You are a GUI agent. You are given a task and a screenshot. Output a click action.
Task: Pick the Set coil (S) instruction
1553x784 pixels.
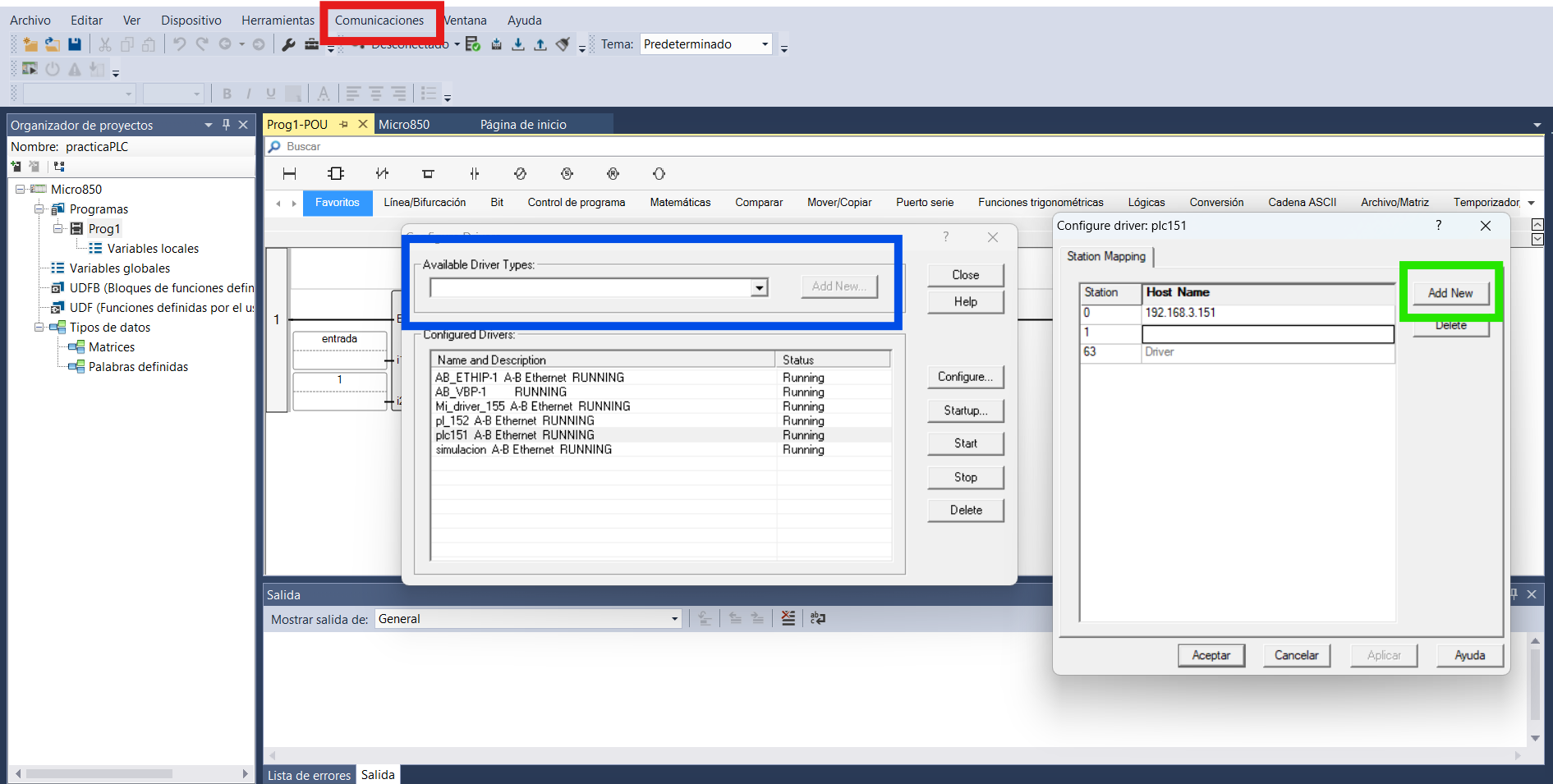point(567,174)
